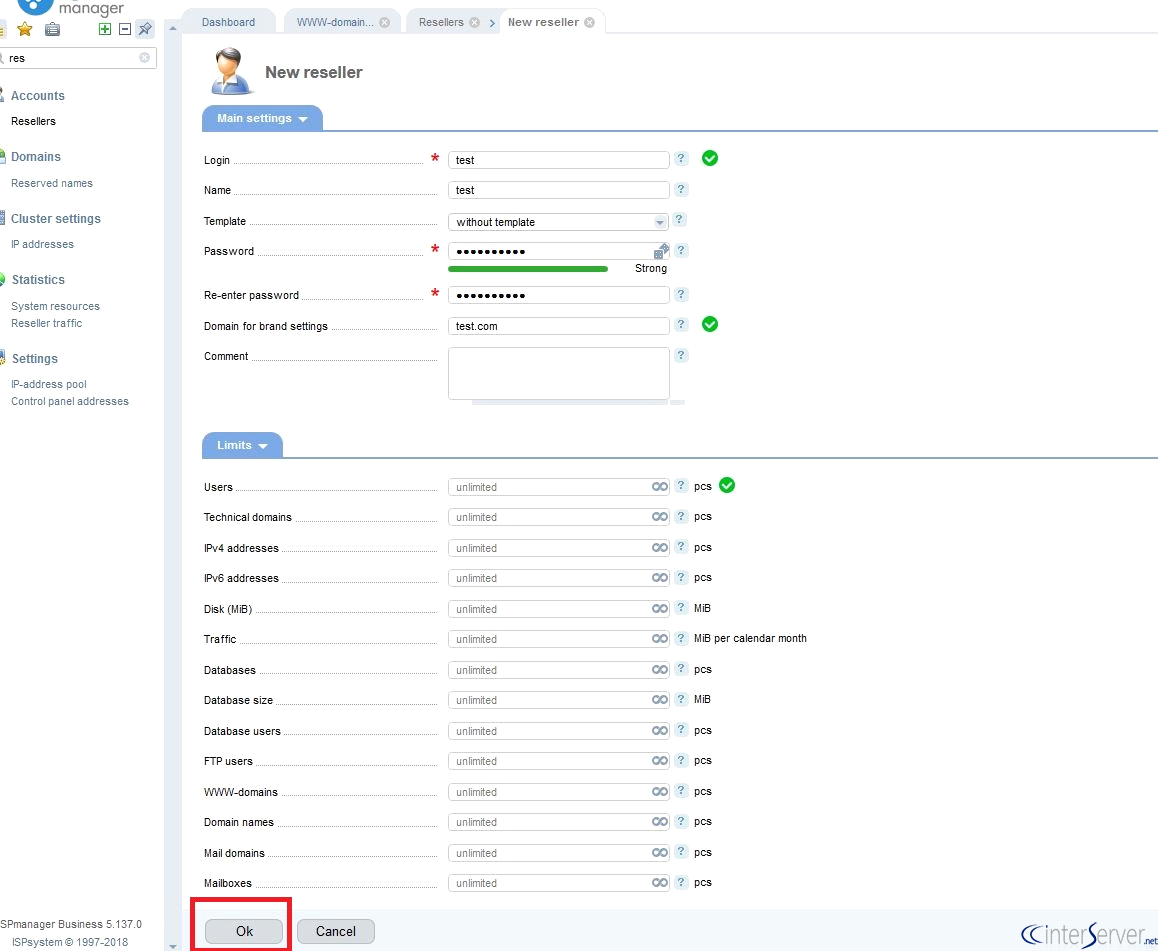Toggle unlimited for IPv4 addresses
1158x951 pixels.
point(659,548)
